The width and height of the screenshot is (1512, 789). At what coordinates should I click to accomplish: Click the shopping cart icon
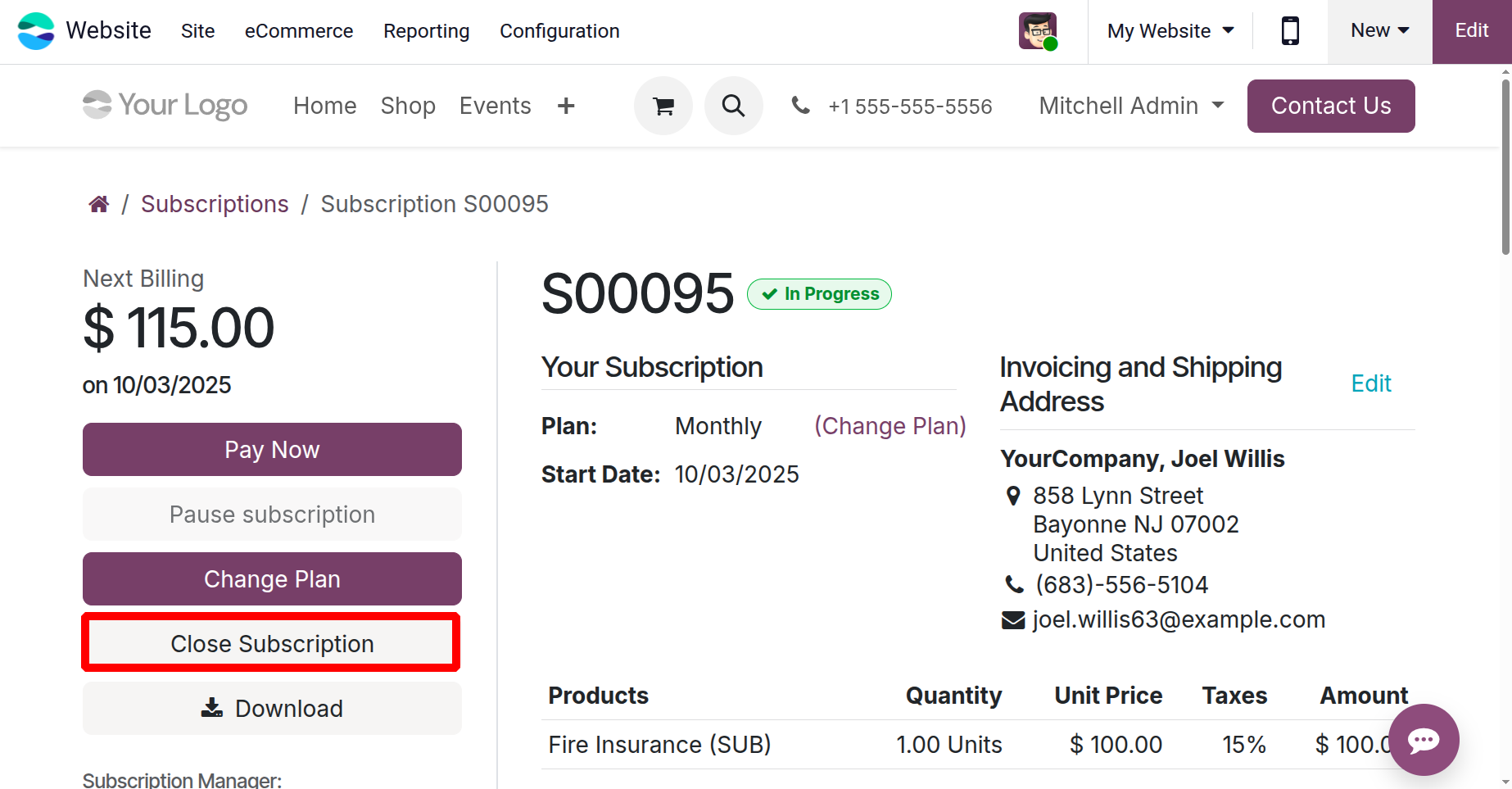pos(663,106)
